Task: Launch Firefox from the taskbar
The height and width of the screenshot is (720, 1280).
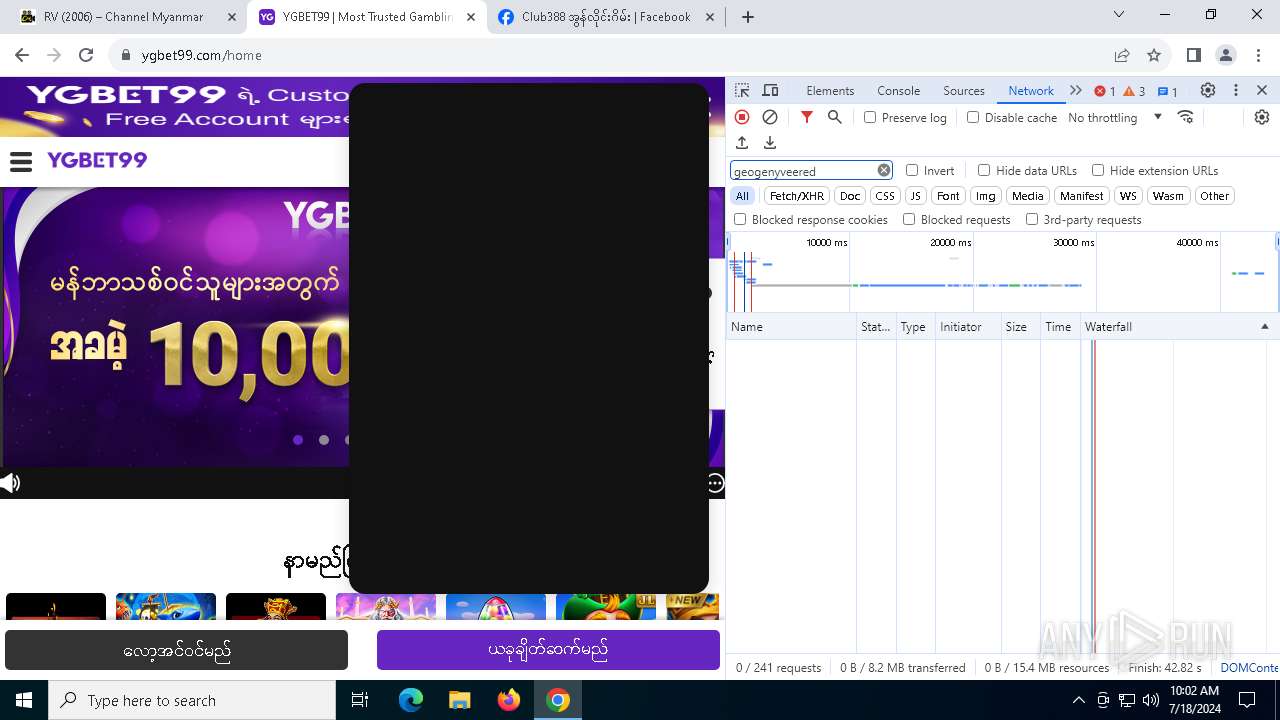Action: click(x=509, y=700)
